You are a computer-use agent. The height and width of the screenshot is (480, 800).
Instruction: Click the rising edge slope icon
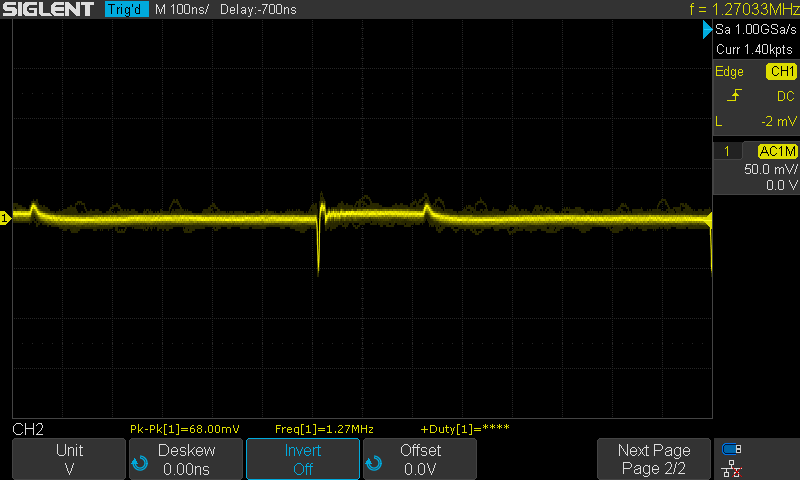point(734,95)
